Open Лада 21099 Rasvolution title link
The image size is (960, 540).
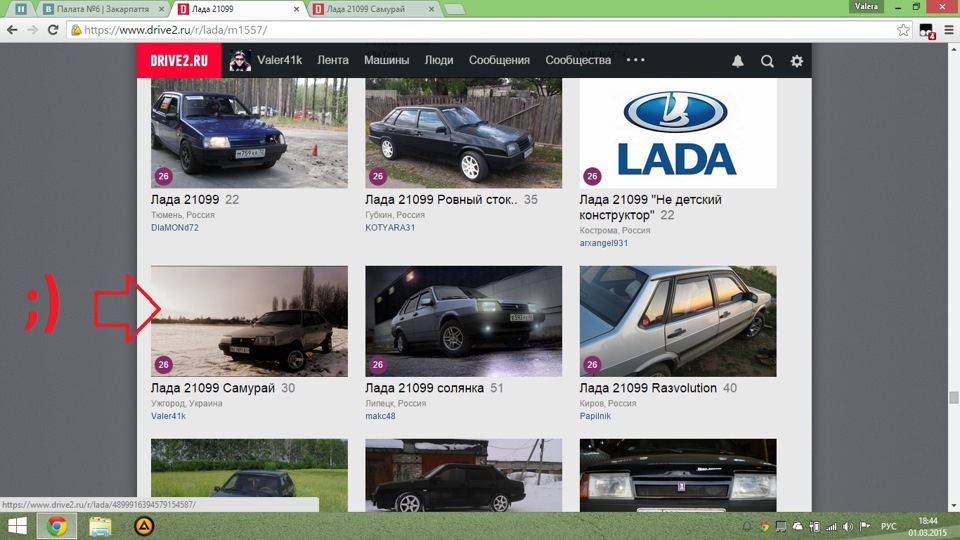[x=648, y=388]
